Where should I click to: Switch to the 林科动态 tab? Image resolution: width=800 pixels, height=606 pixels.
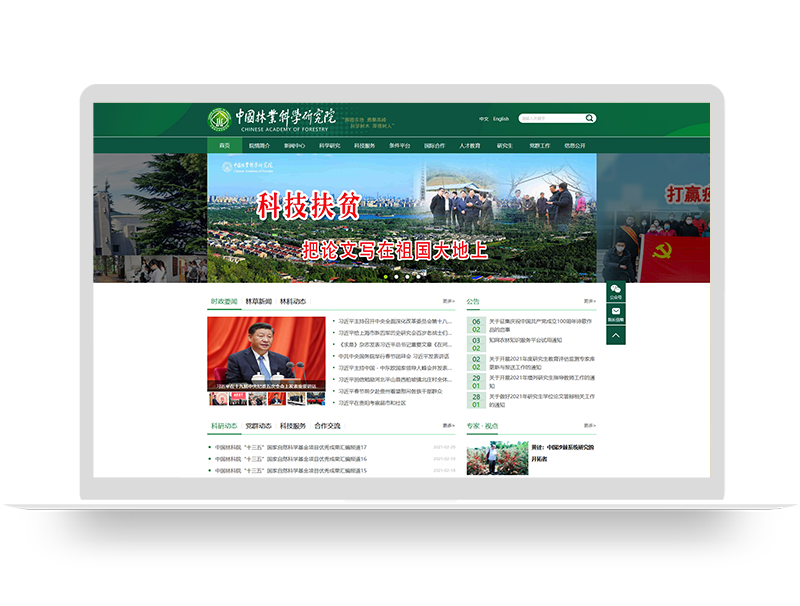coord(292,300)
